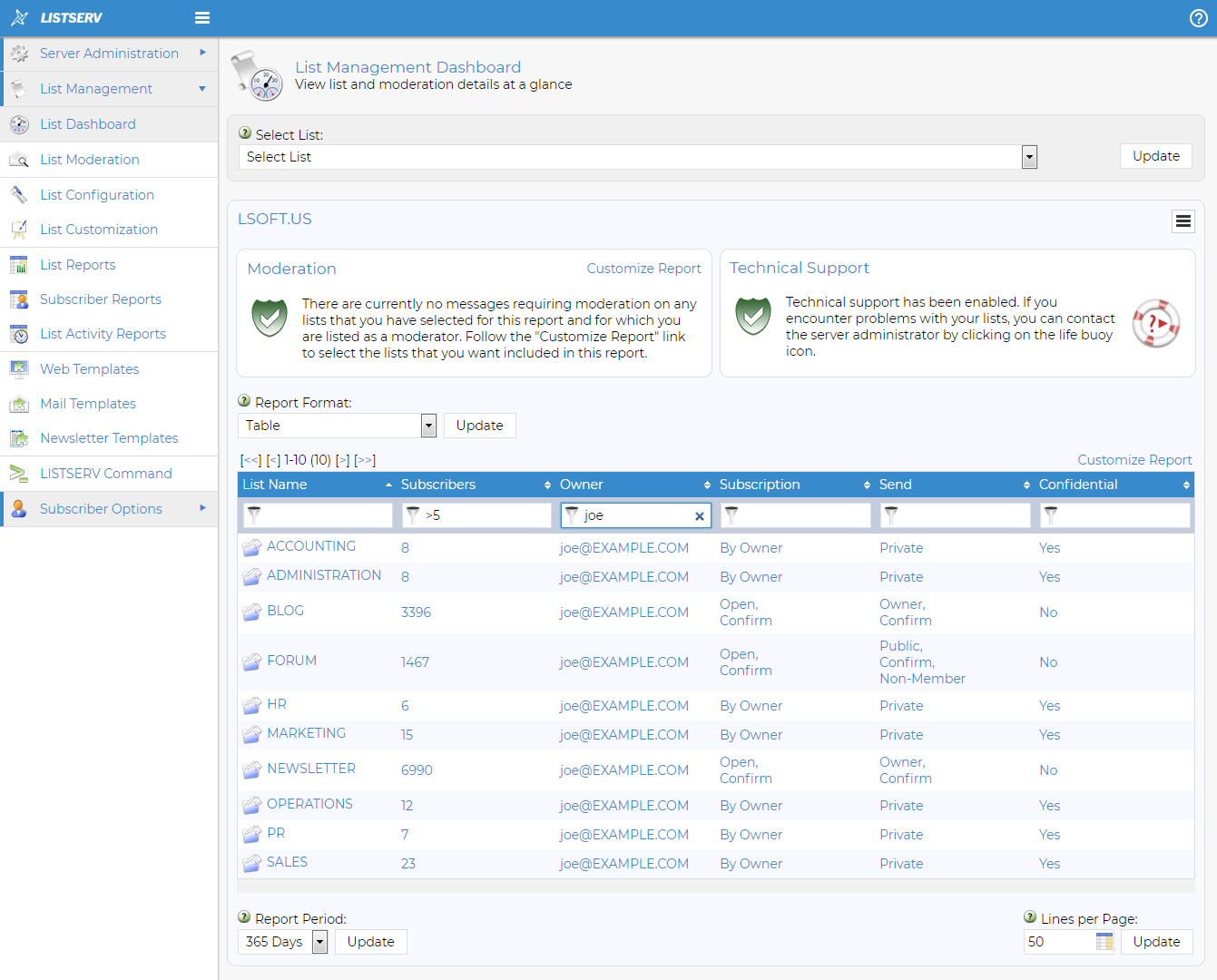Image resolution: width=1217 pixels, height=980 pixels.
Task: Go to the last page [>>] link
Action: click(x=365, y=460)
